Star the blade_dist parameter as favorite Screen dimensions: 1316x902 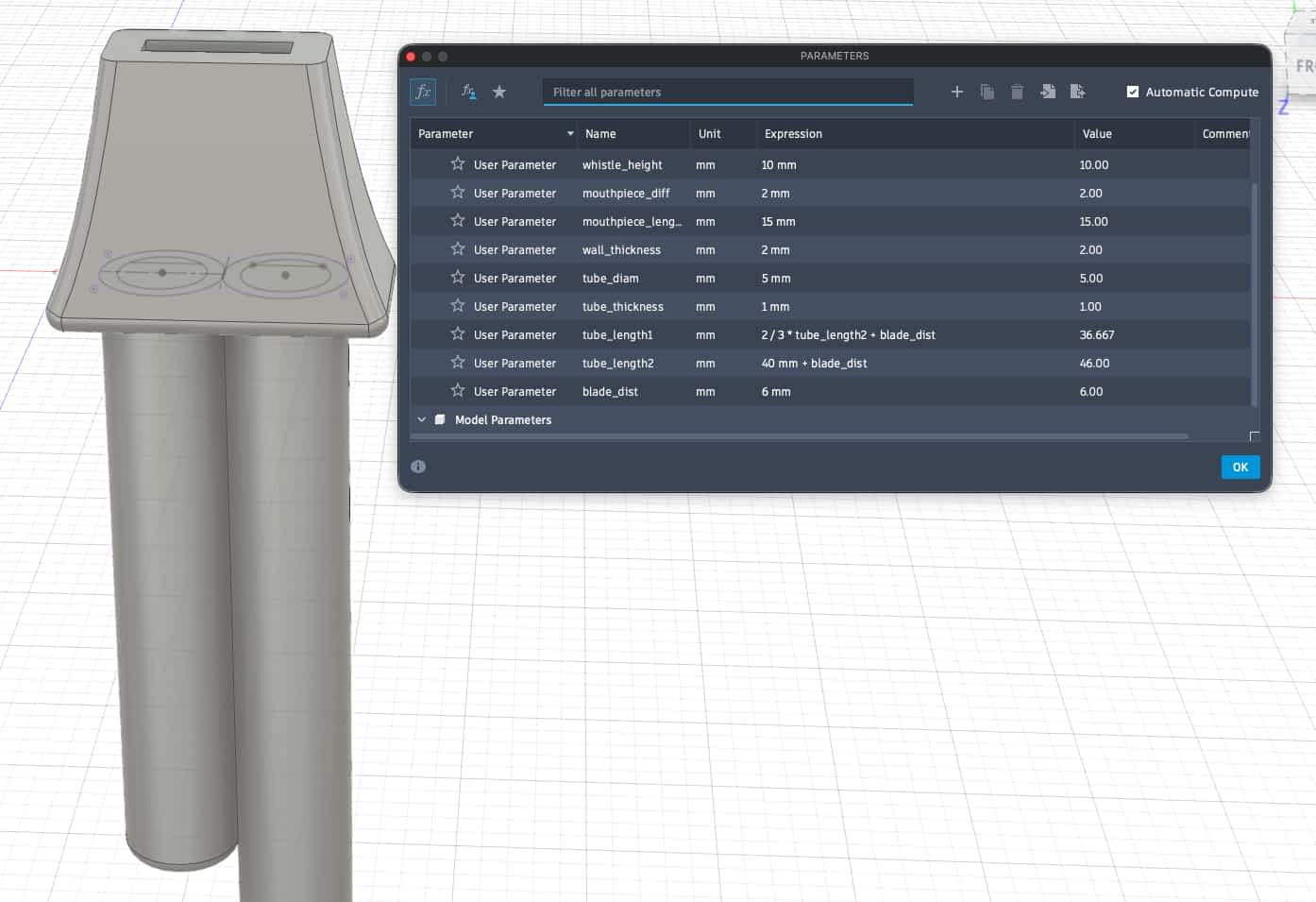[458, 390]
